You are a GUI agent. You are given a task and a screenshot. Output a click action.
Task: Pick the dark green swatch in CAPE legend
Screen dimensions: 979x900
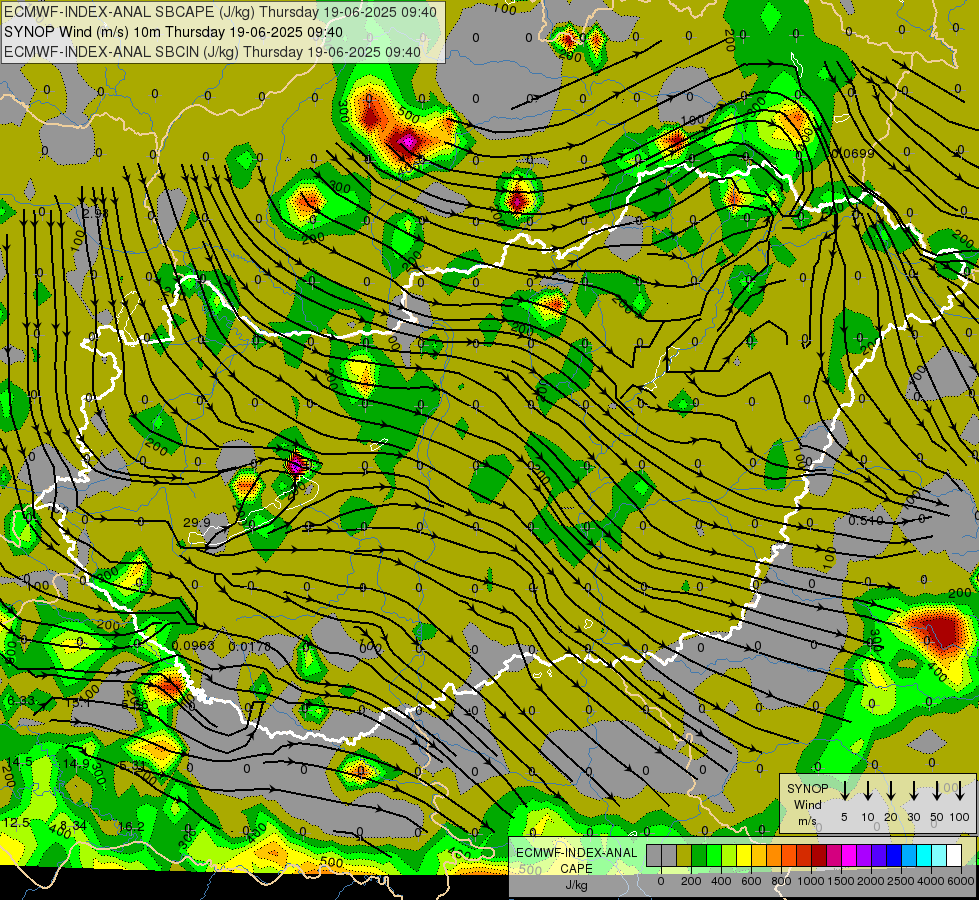(x=699, y=856)
